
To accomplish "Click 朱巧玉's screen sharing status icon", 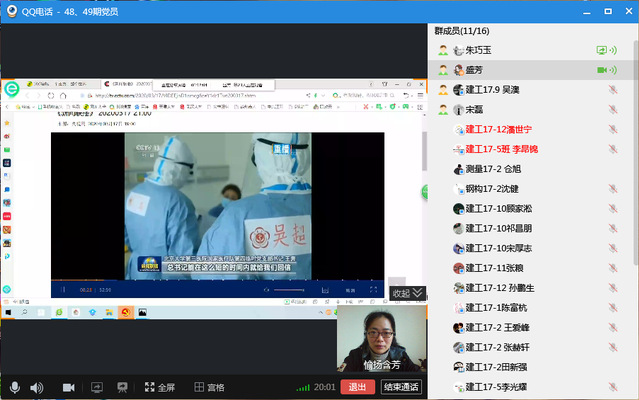I will pyautogui.click(x=604, y=50).
